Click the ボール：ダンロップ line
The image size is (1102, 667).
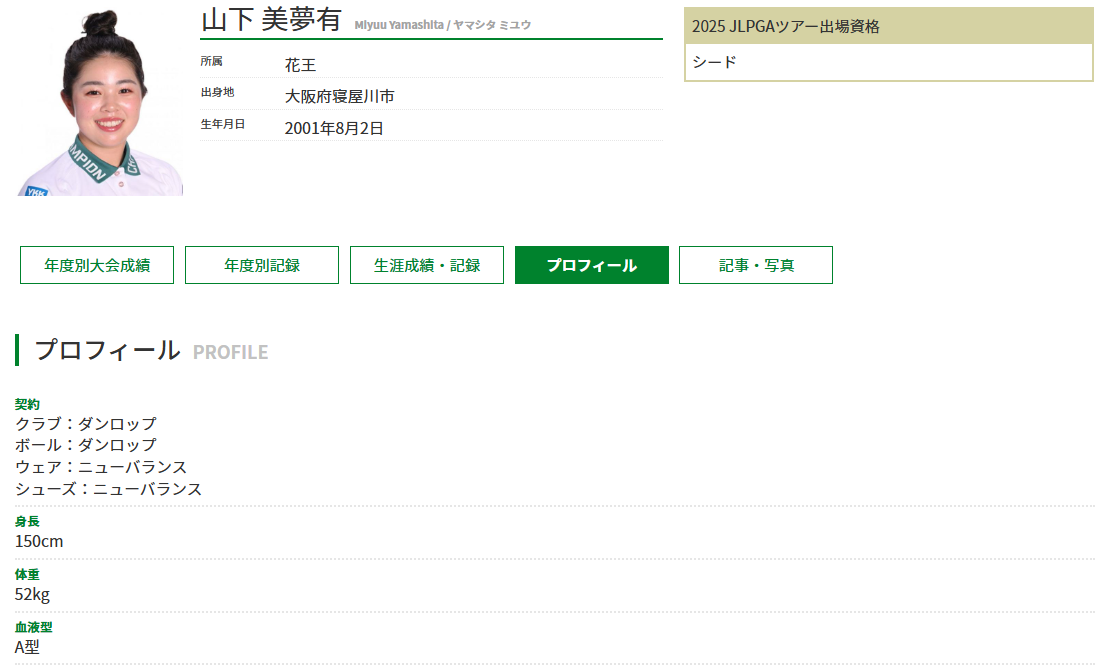86,445
